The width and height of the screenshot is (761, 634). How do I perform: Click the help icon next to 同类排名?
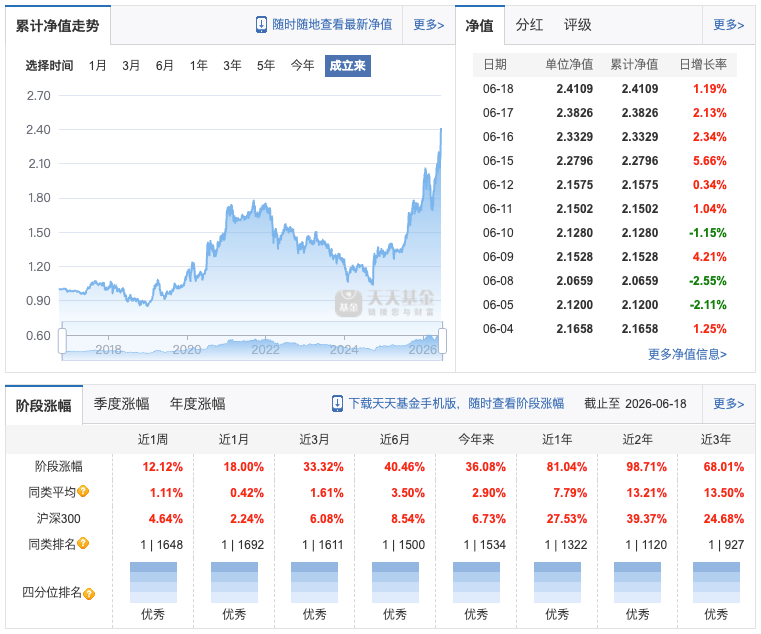click(83, 543)
